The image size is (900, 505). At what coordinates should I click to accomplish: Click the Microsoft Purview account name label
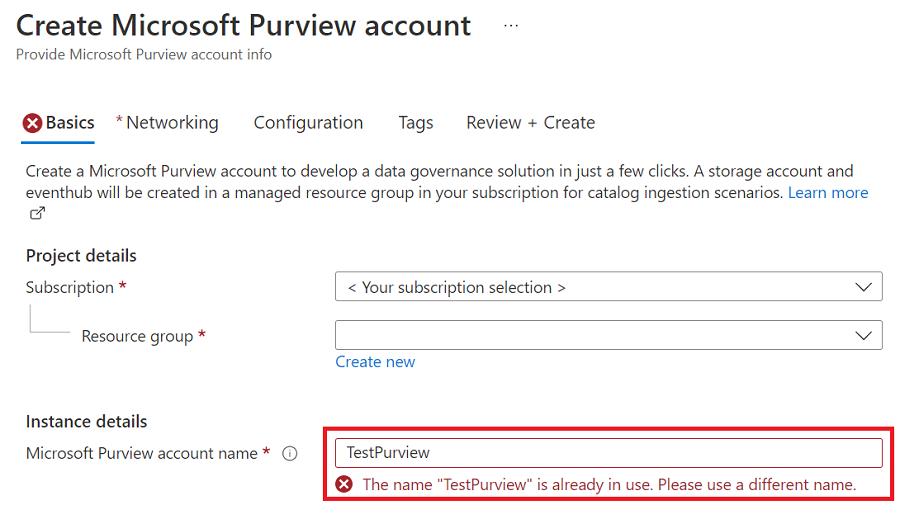tap(142, 453)
